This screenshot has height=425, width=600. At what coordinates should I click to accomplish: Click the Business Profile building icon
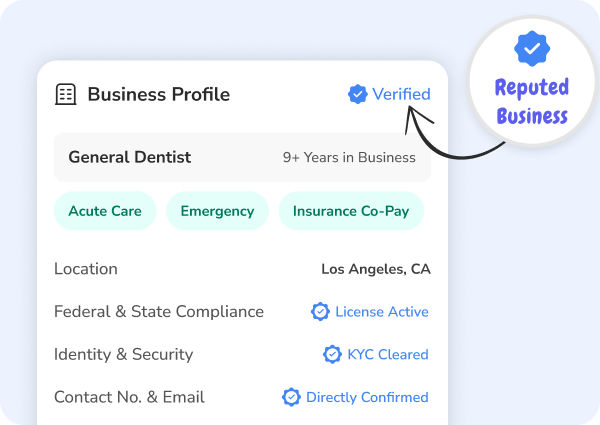(66, 95)
